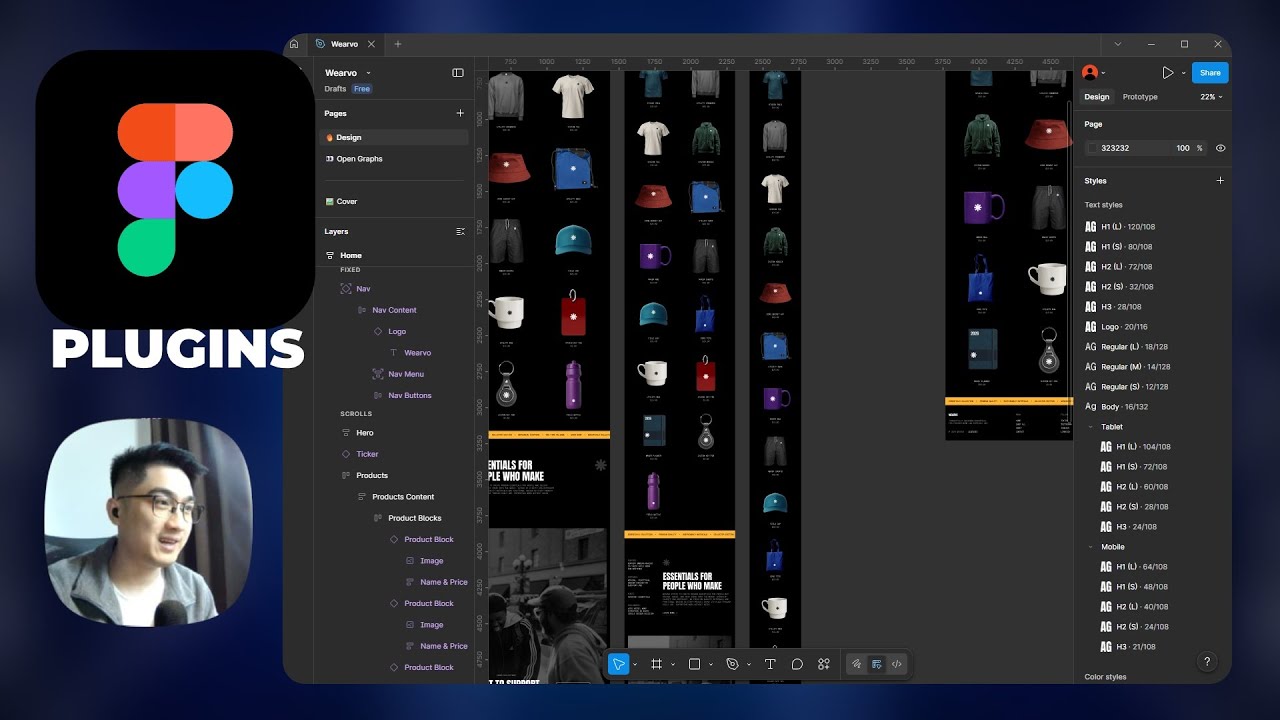Select the Nav Buttons layer

410,396
